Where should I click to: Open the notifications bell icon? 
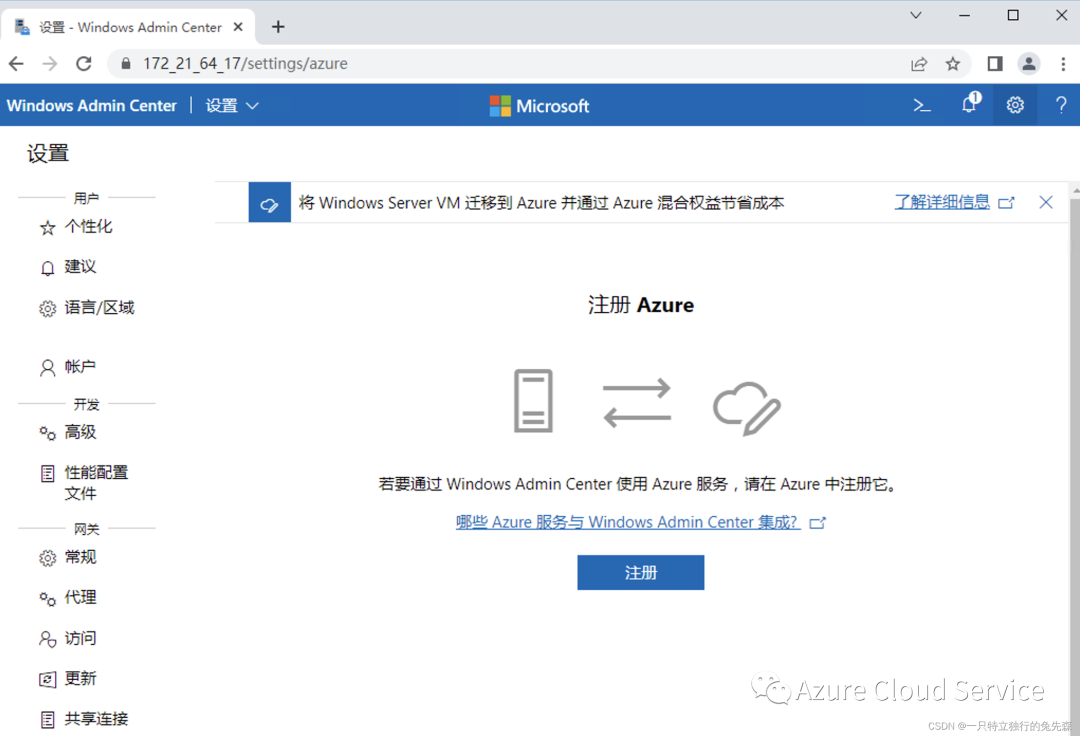[x=970, y=103]
